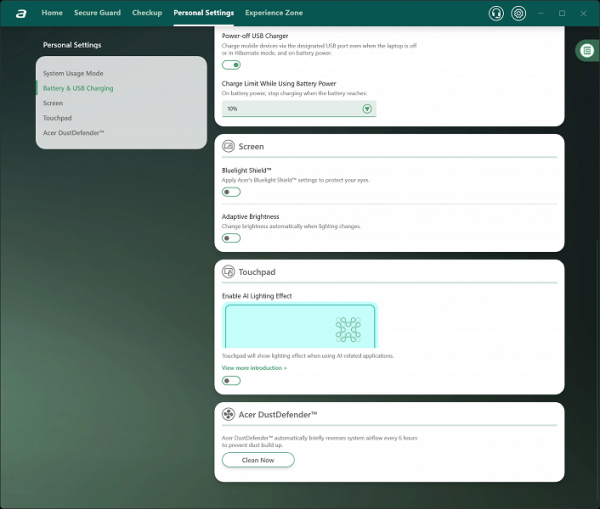Image resolution: width=600 pixels, height=509 pixels.
Task: Click the Touchpad section icon
Action: coord(228,272)
